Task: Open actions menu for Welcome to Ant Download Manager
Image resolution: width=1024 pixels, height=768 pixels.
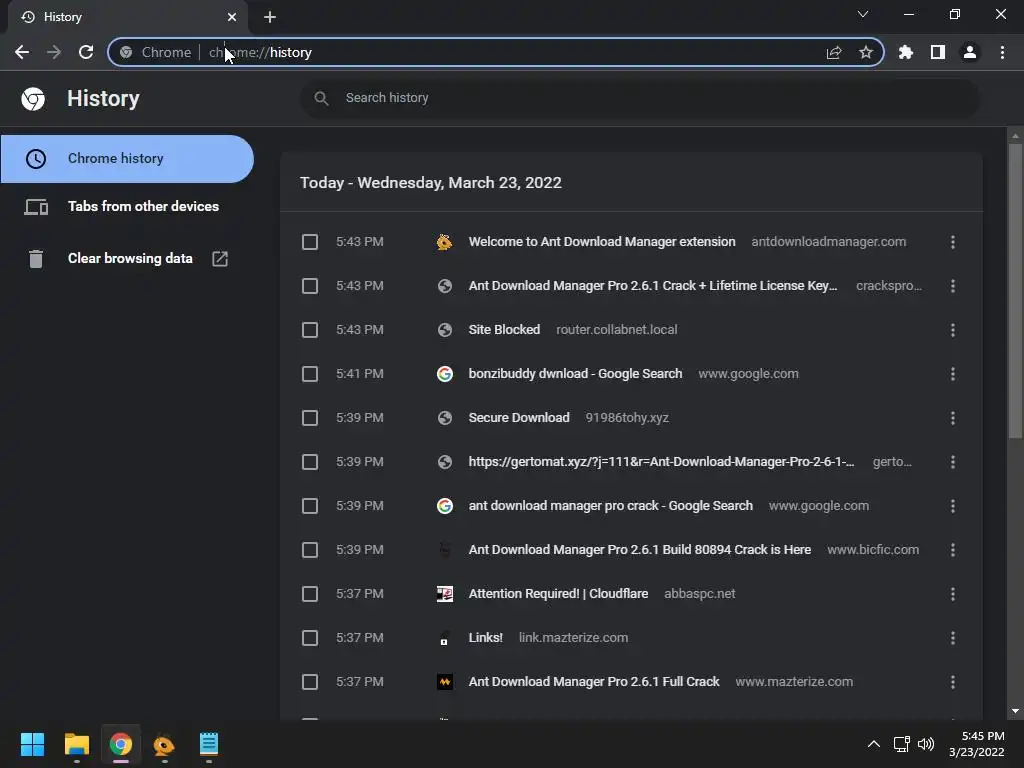Action: tap(953, 242)
